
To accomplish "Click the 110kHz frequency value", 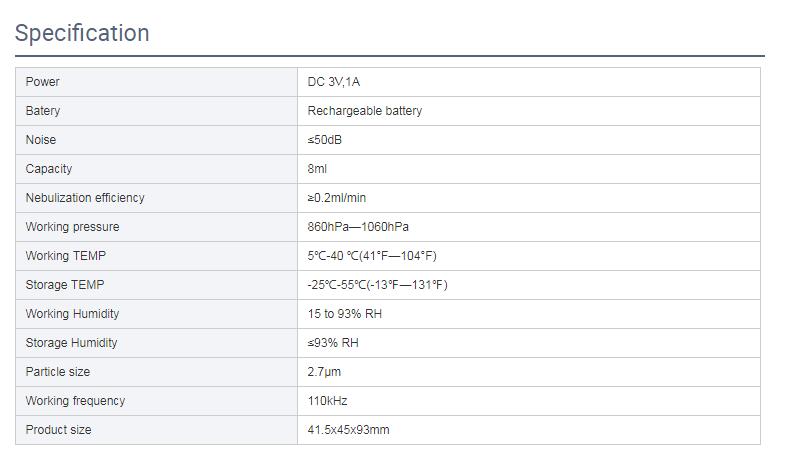I will pyautogui.click(x=327, y=401).
